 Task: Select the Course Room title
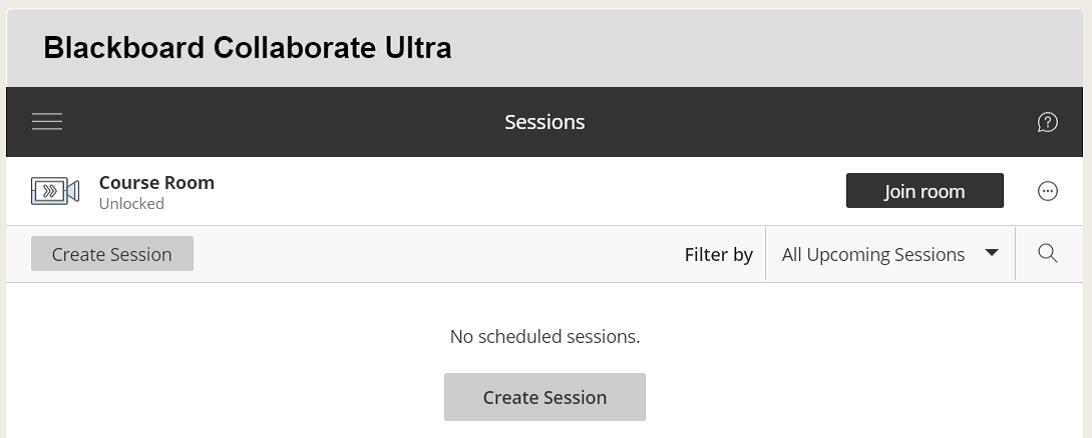[x=156, y=182]
